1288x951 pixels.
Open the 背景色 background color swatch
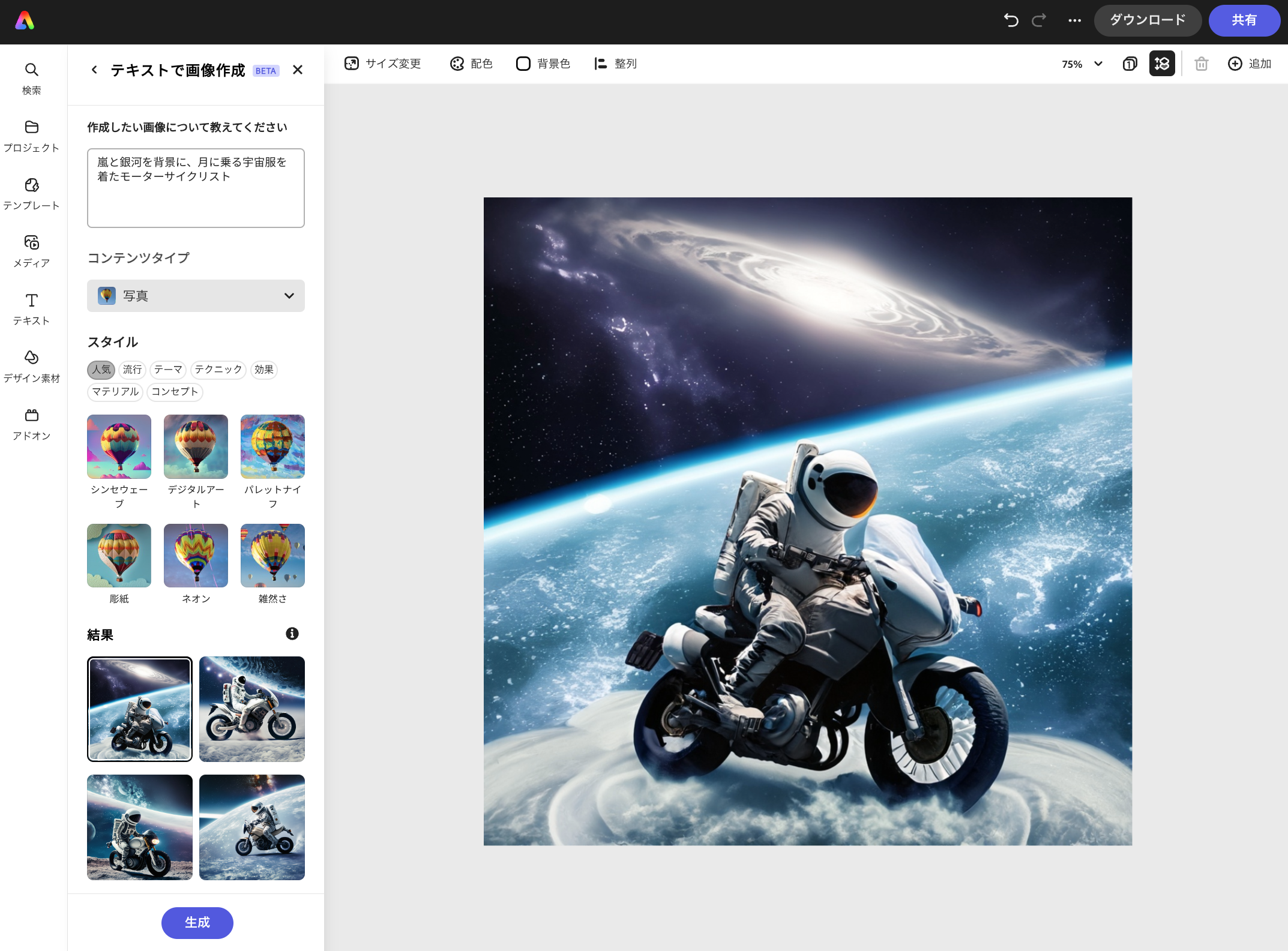coord(542,63)
